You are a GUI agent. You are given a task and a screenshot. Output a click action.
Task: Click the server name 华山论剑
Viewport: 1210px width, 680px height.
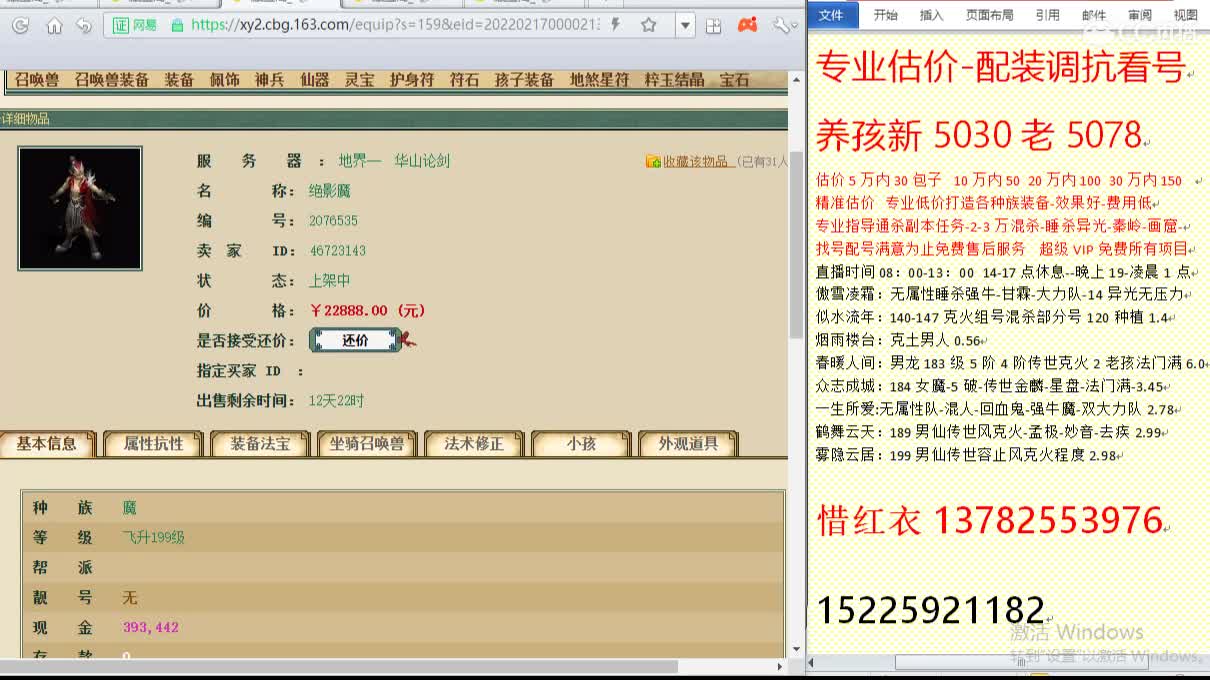coord(422,161)
